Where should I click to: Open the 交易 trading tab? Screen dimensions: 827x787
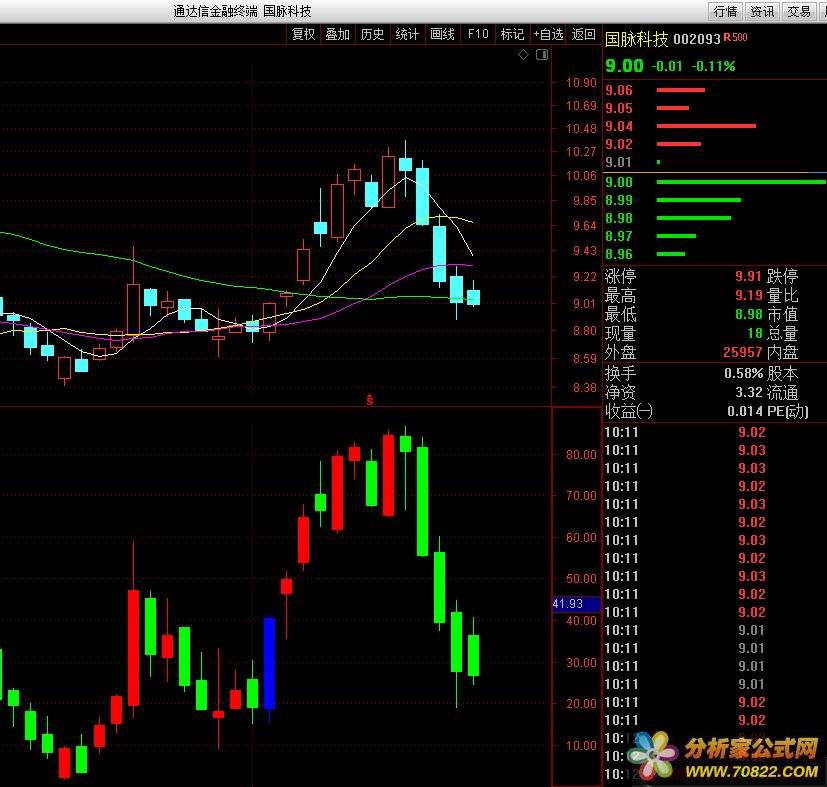pyautogui.click(x=799, y=11)
